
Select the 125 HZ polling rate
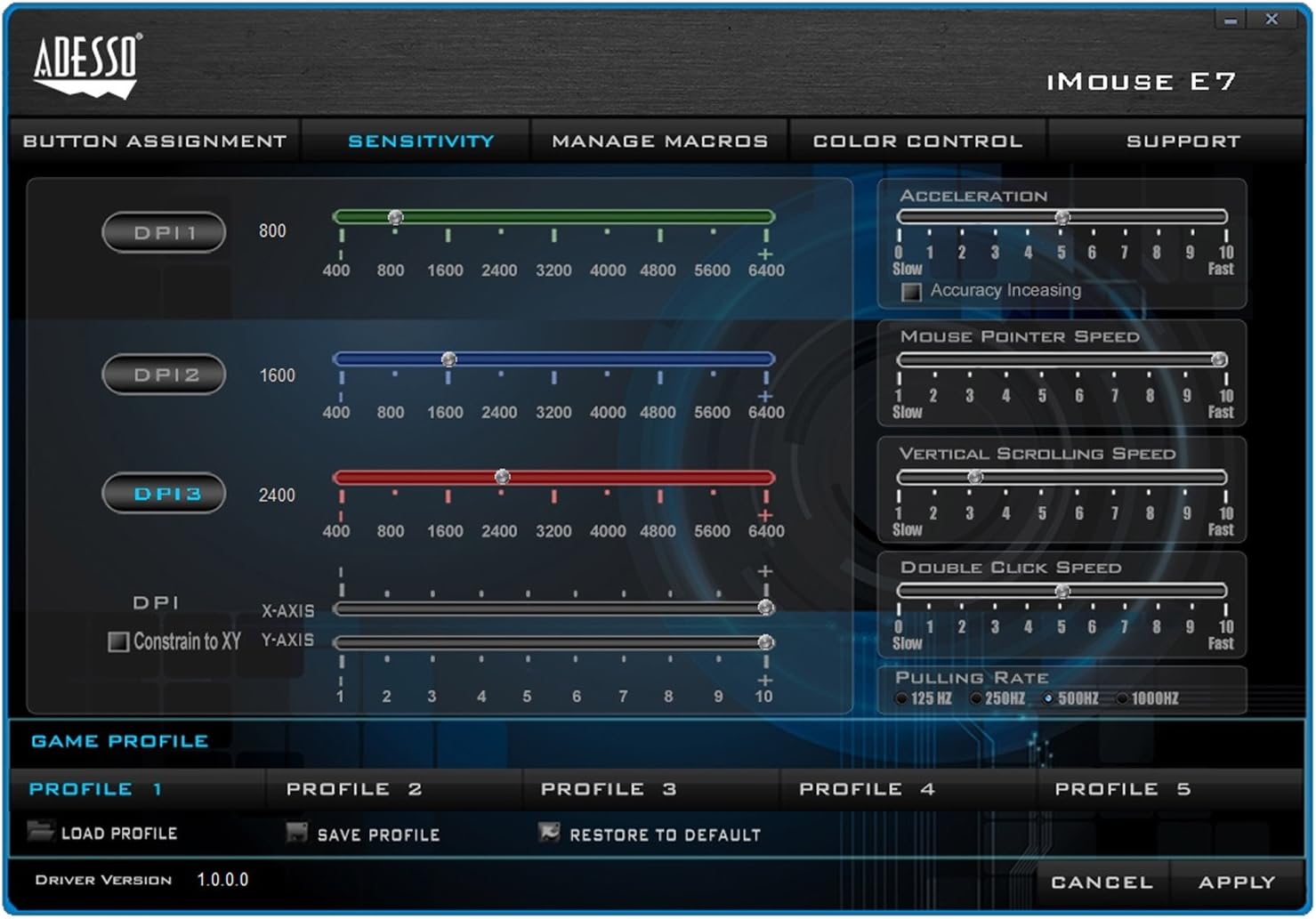(901, 699)
